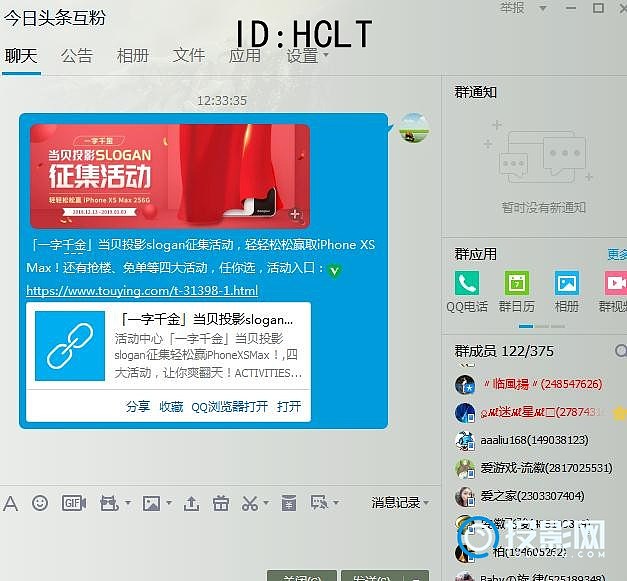Expand the 设置 dropdown arrow

click(326, 55)
